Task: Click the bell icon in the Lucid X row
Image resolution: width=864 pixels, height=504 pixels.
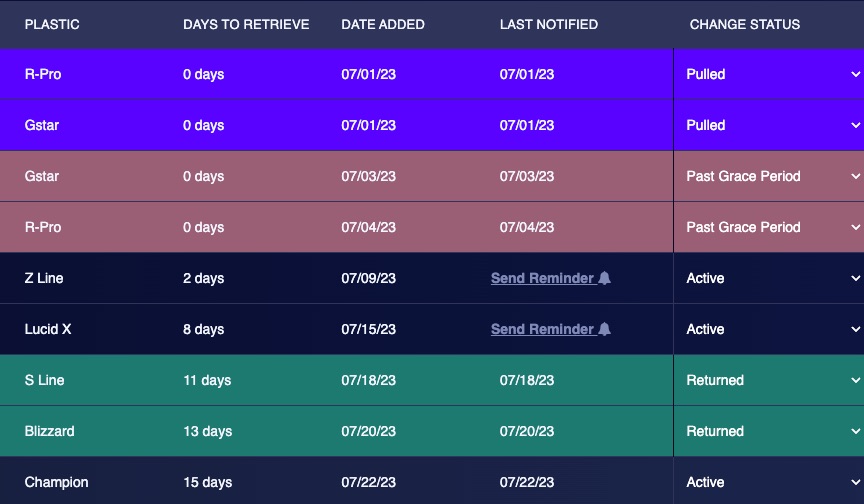Action: tap(605, 330)
